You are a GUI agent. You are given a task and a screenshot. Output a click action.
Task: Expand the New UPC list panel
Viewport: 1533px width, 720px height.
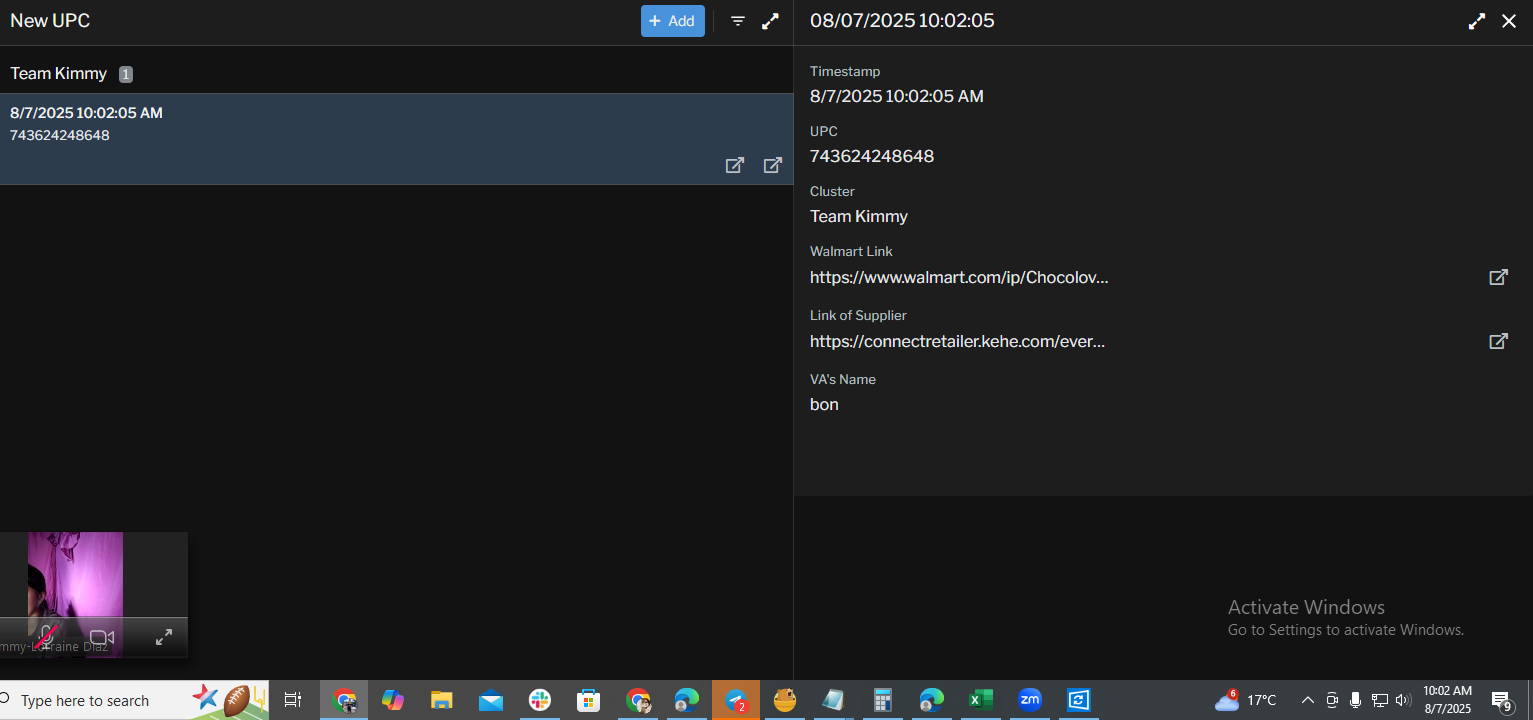770,21
